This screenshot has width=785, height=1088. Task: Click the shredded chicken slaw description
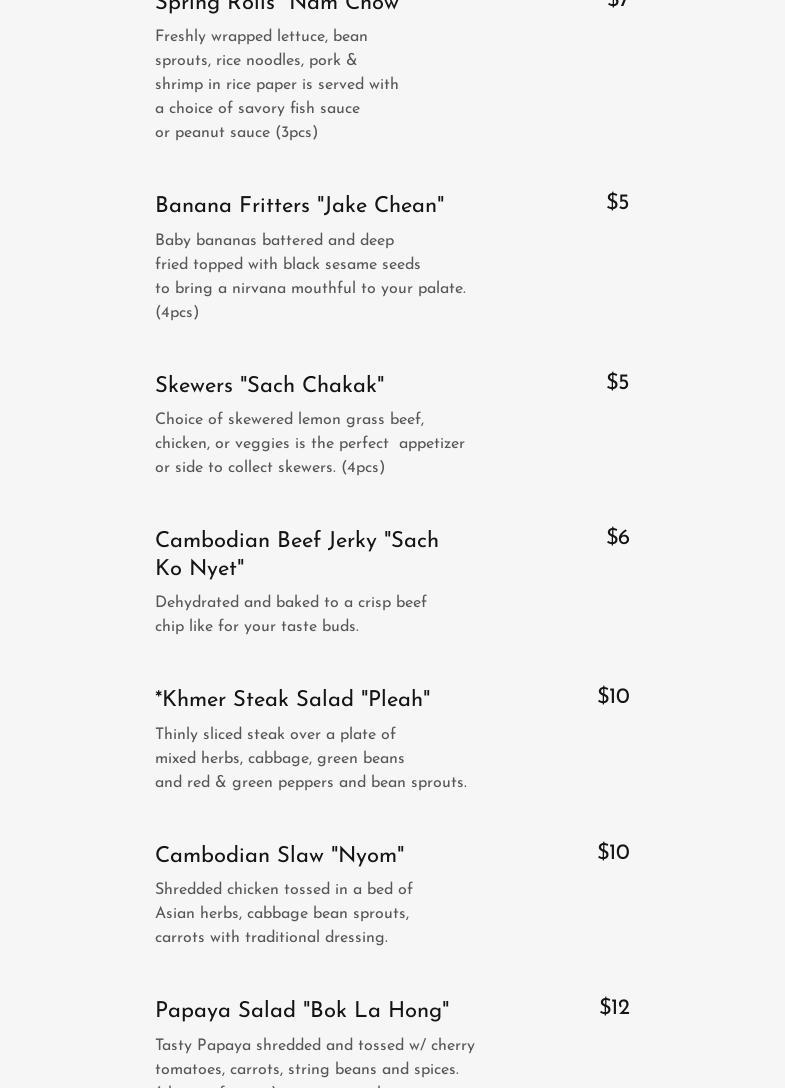point(283,914)
